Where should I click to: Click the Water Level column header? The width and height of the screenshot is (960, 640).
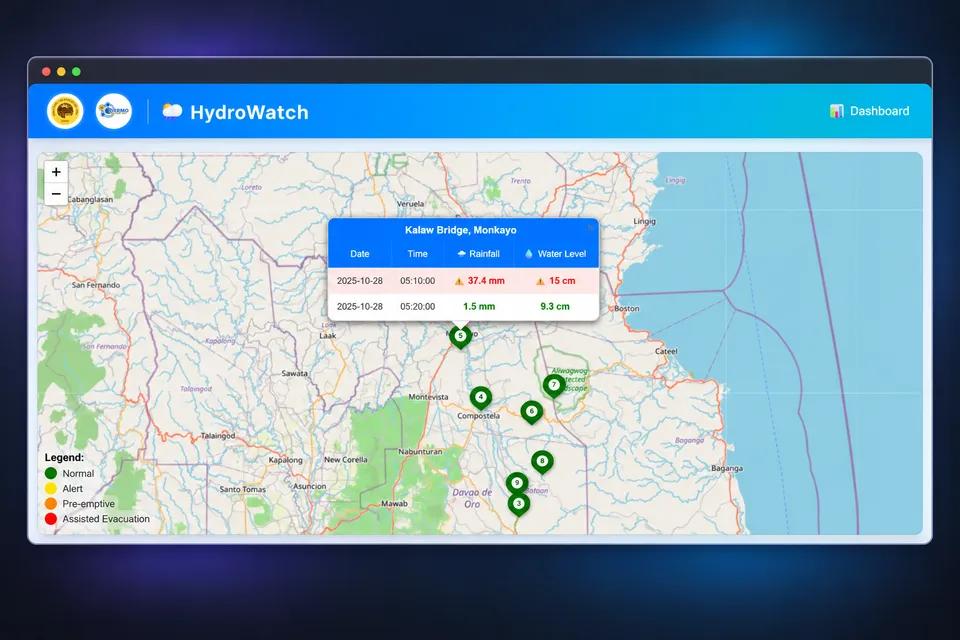(555, 254)
